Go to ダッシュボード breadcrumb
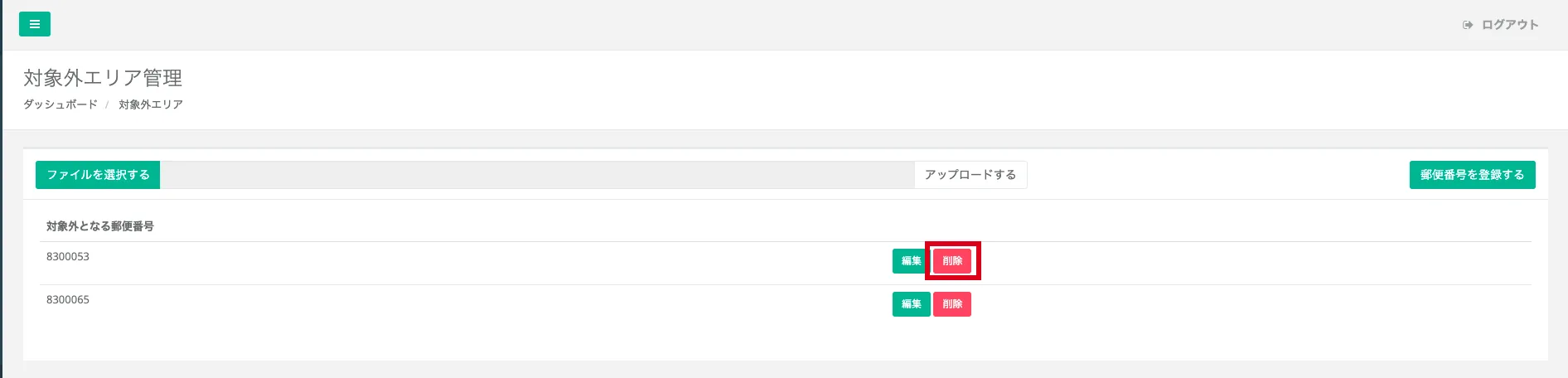The image size is (1568, 378). tap(60, 104)
